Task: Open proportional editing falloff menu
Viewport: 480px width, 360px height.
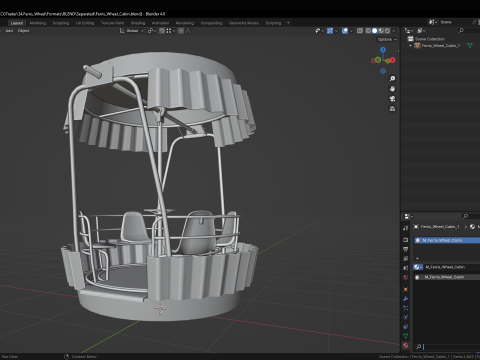Action: click(x=190, y=31)
